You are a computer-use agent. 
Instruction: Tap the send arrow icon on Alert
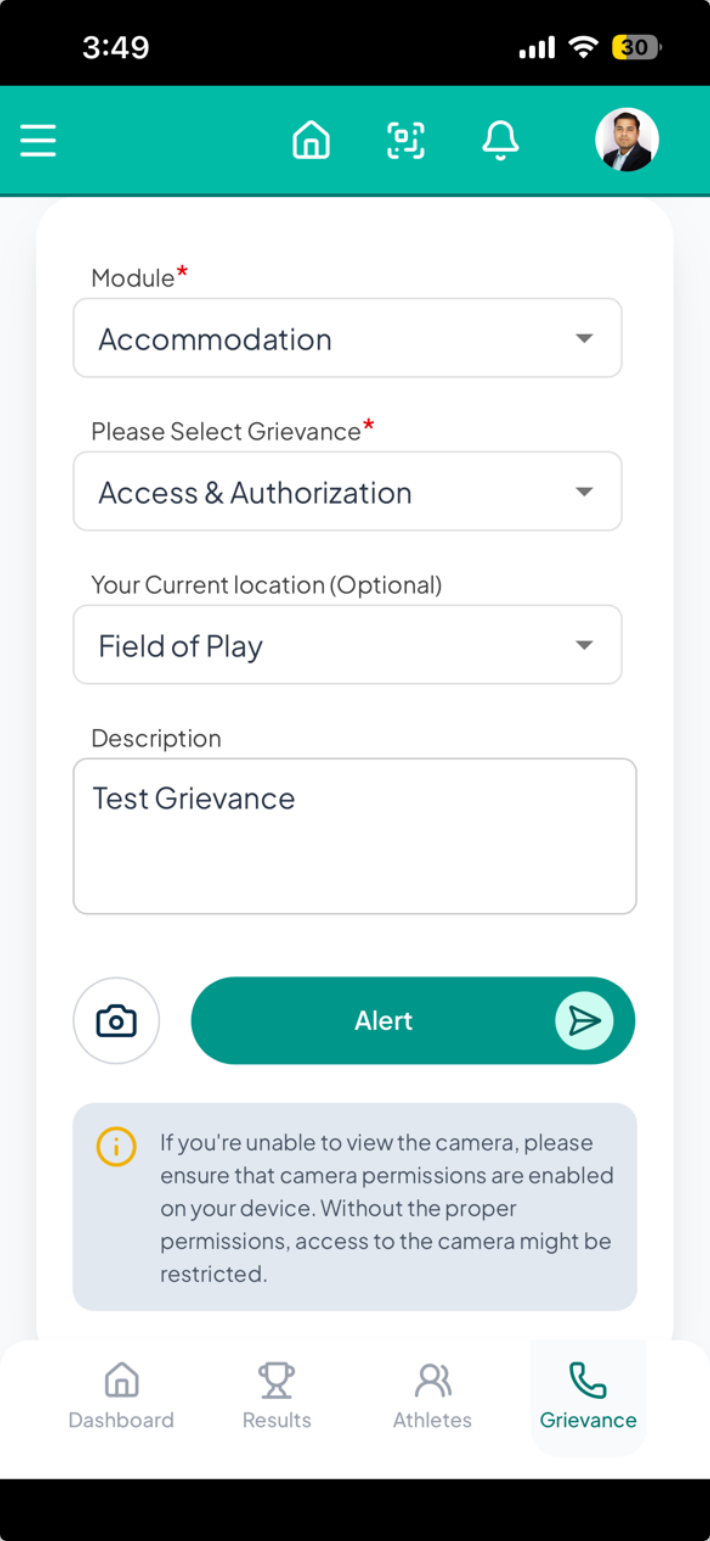pyautogui.click(x=584, y=1021)
